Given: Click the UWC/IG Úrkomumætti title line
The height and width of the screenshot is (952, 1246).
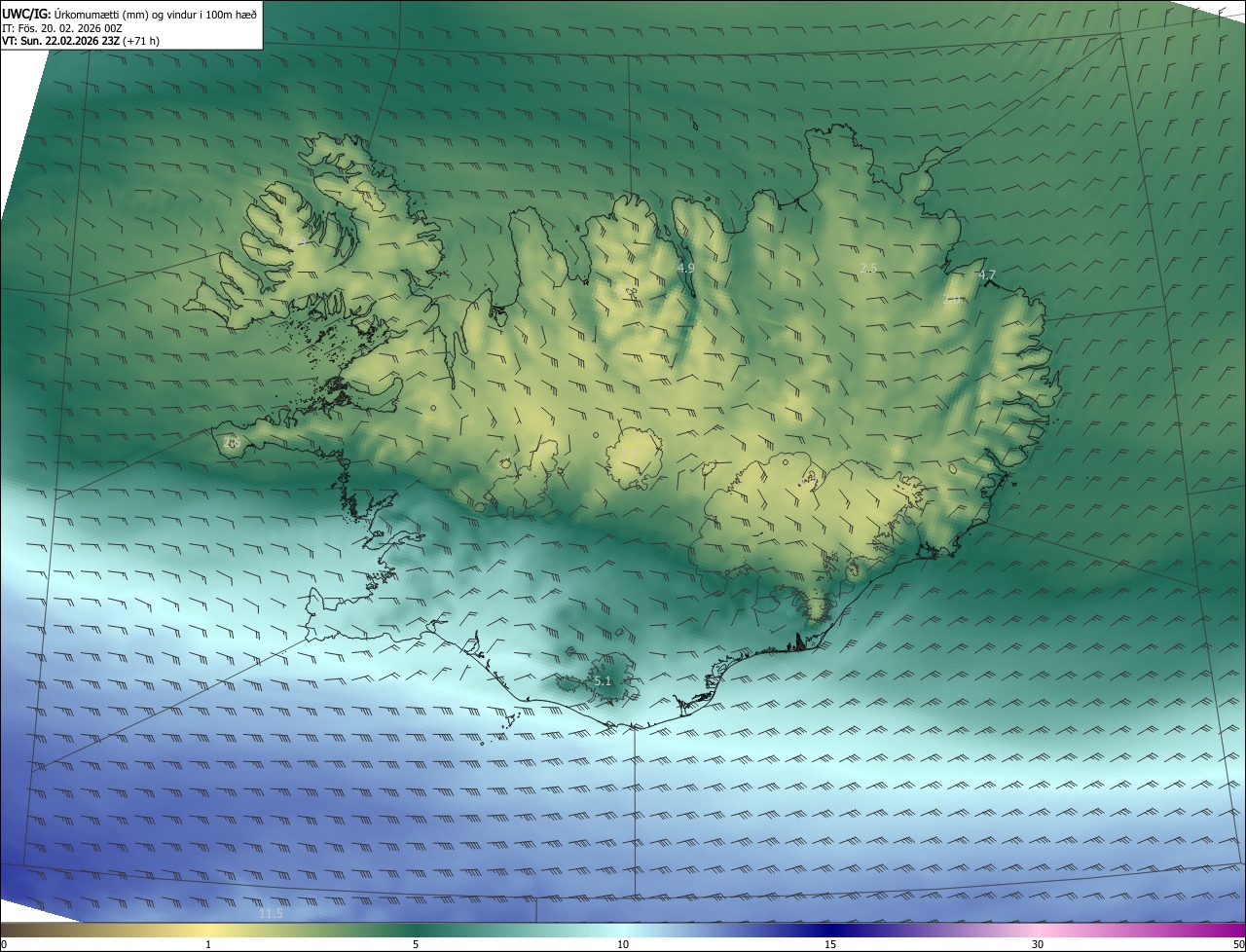Looking at the screenshot, I should click(129, 14).
